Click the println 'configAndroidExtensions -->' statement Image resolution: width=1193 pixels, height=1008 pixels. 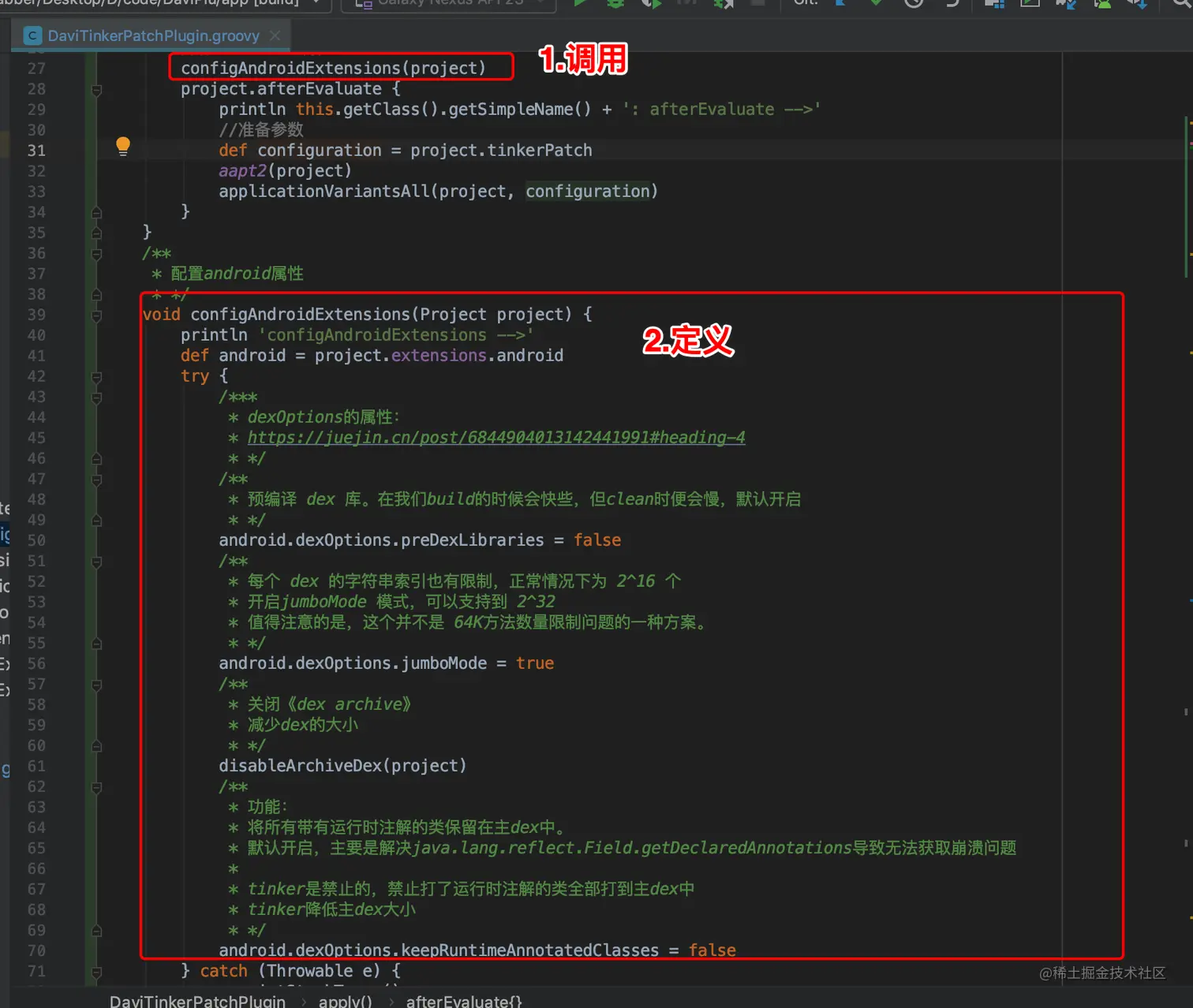(357, 335)
